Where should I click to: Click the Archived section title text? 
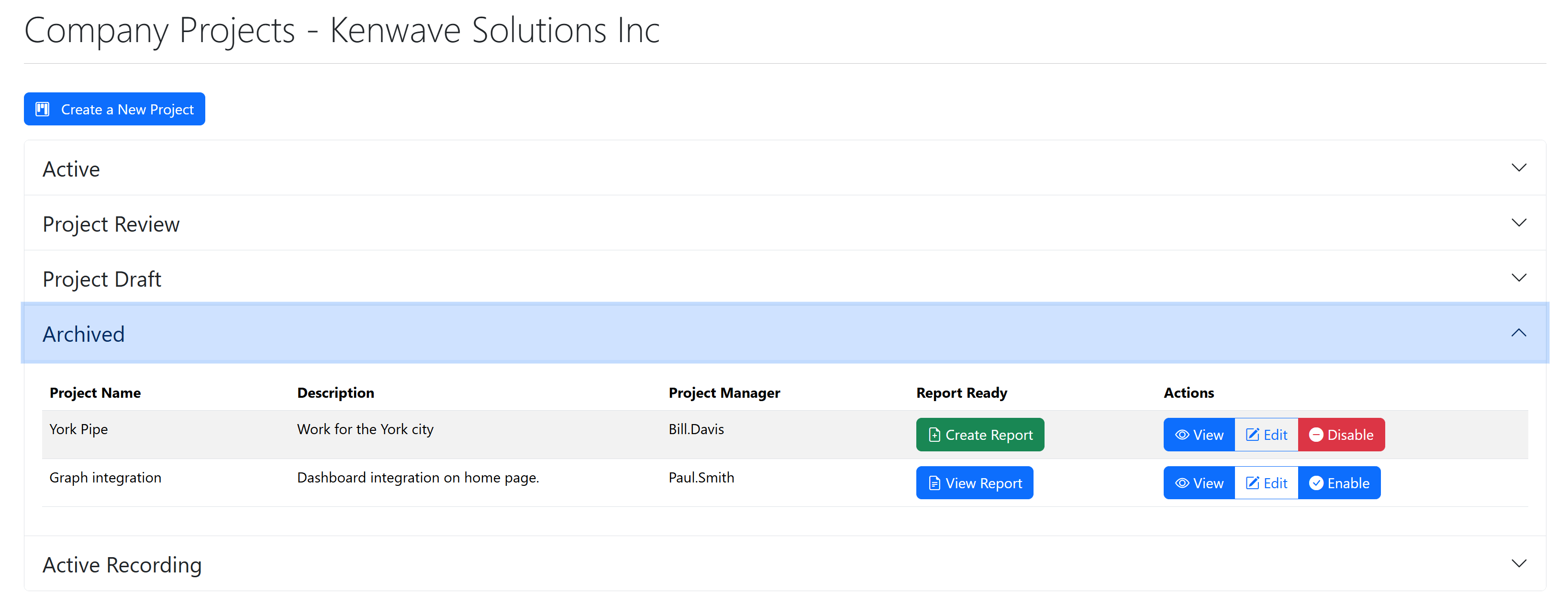83,334
